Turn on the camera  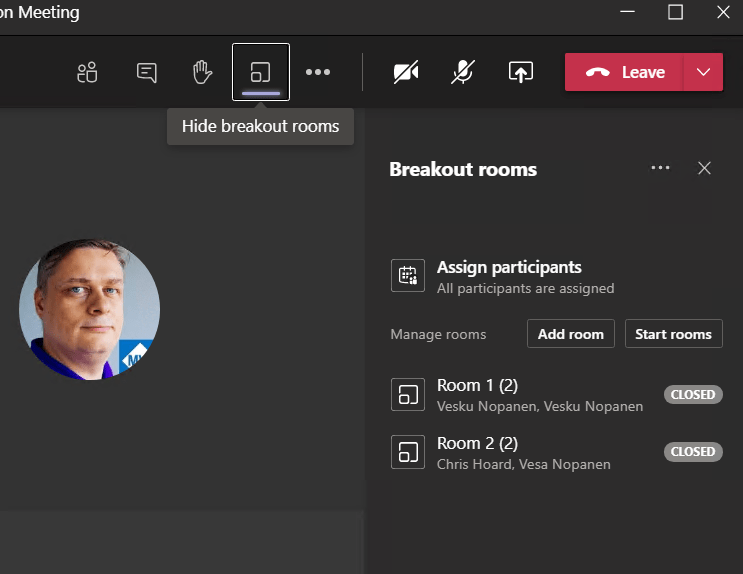(x=405, y=72)
